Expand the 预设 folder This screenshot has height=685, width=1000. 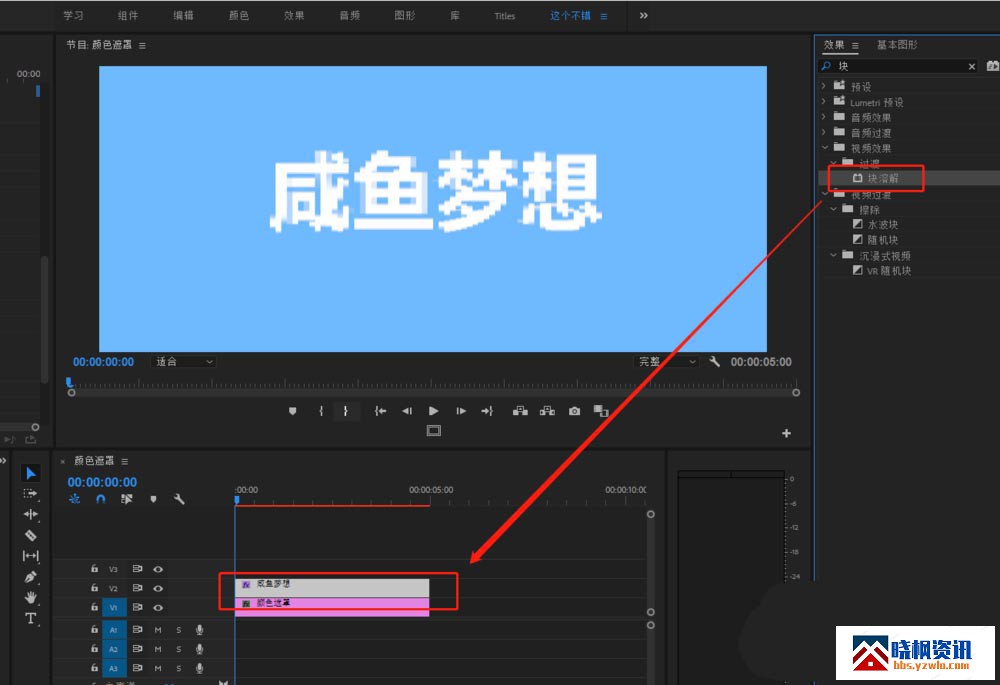[823, 85]
